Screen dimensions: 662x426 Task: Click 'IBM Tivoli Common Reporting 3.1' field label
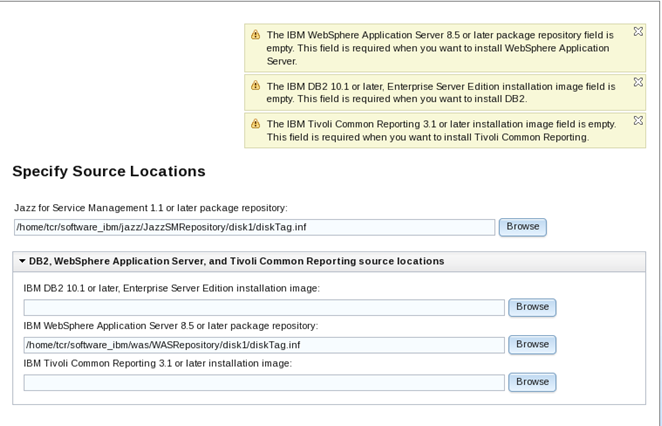[x=157, y=364]
